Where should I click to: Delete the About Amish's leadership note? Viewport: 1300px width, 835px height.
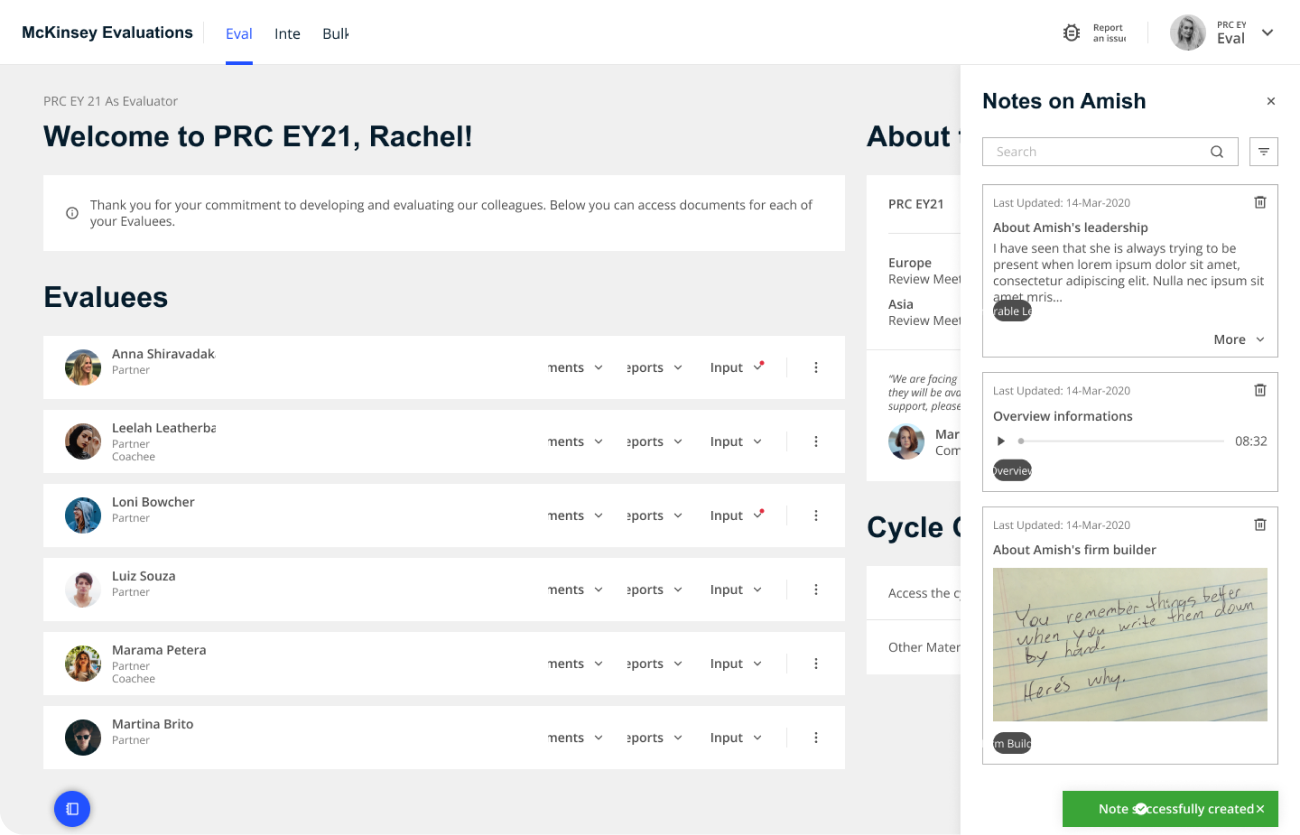pos(1260,202)
